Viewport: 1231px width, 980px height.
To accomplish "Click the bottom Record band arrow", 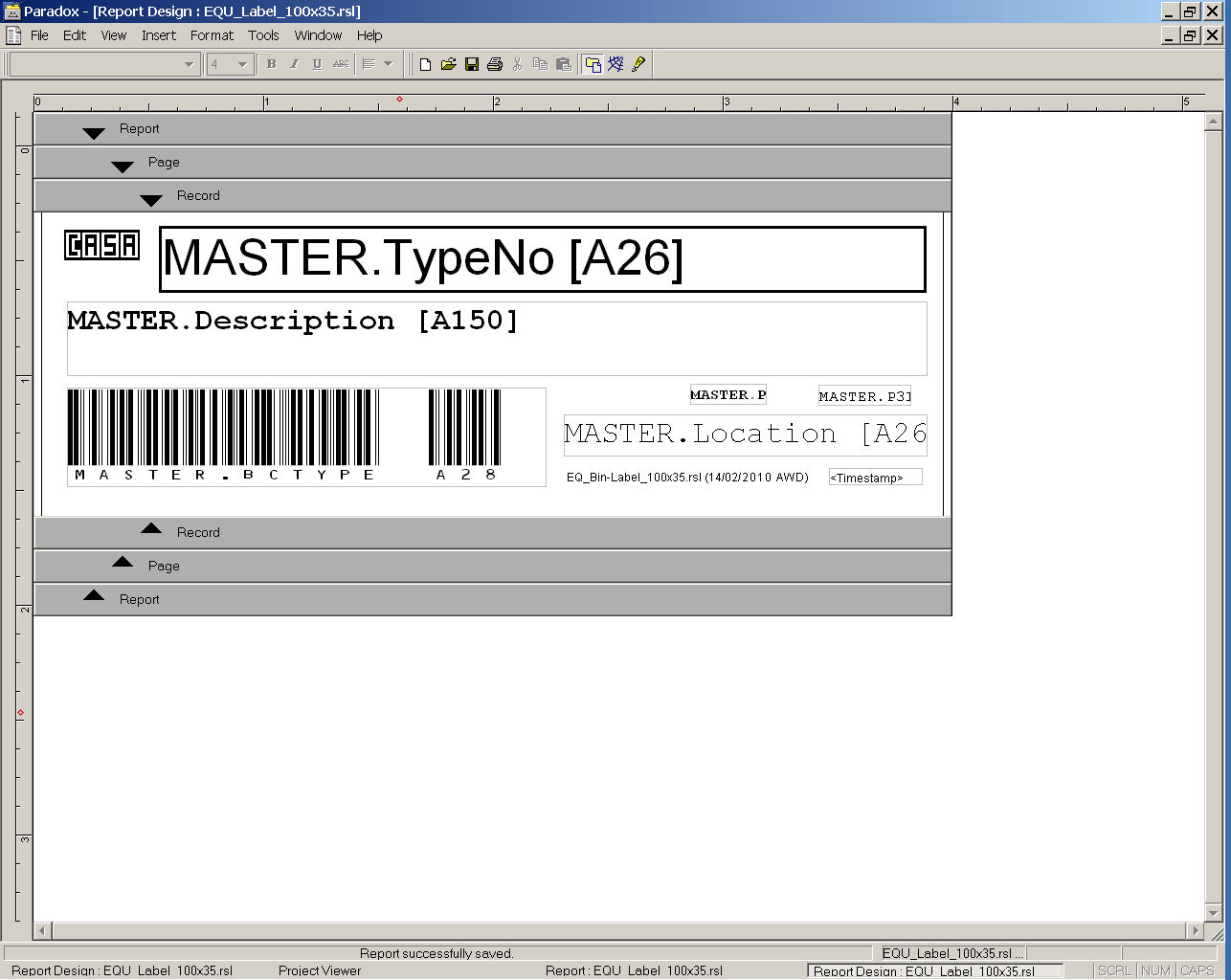I will click(x=150, y=528).
